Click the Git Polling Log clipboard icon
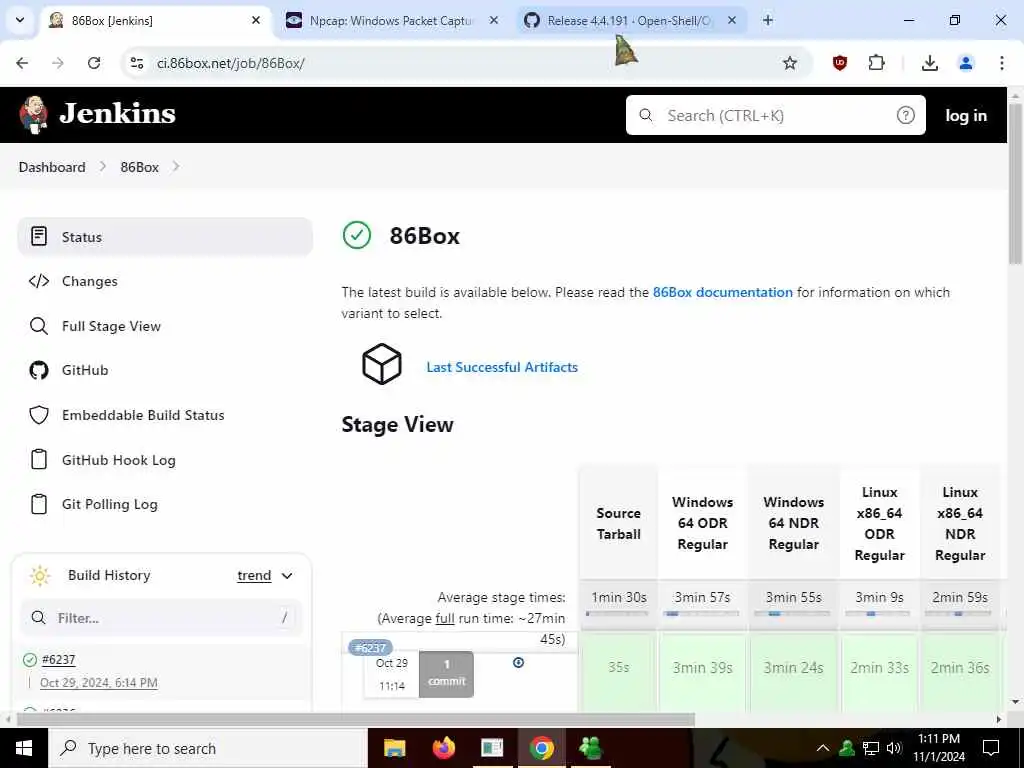 coord(39,504)
